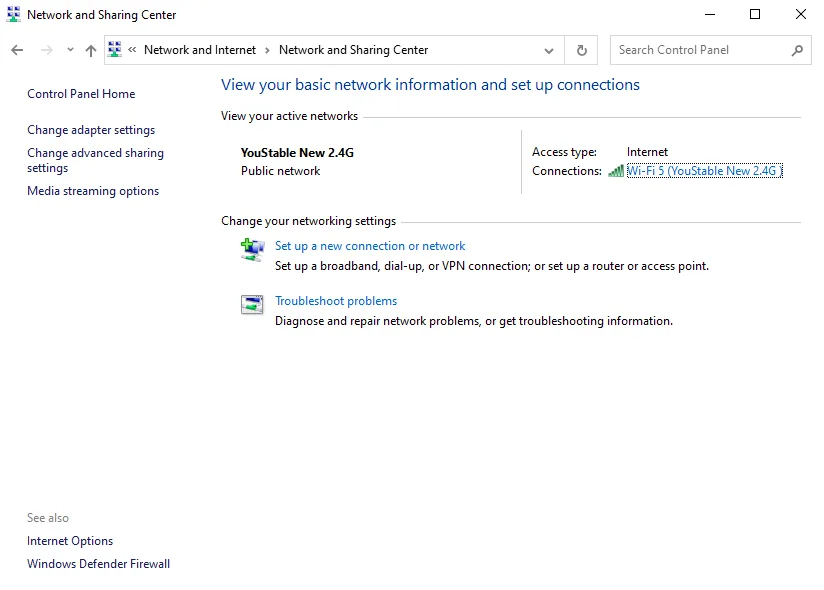The image size is (824, 590).
Task: Open Media streaming options
Action: coord(93,191)
